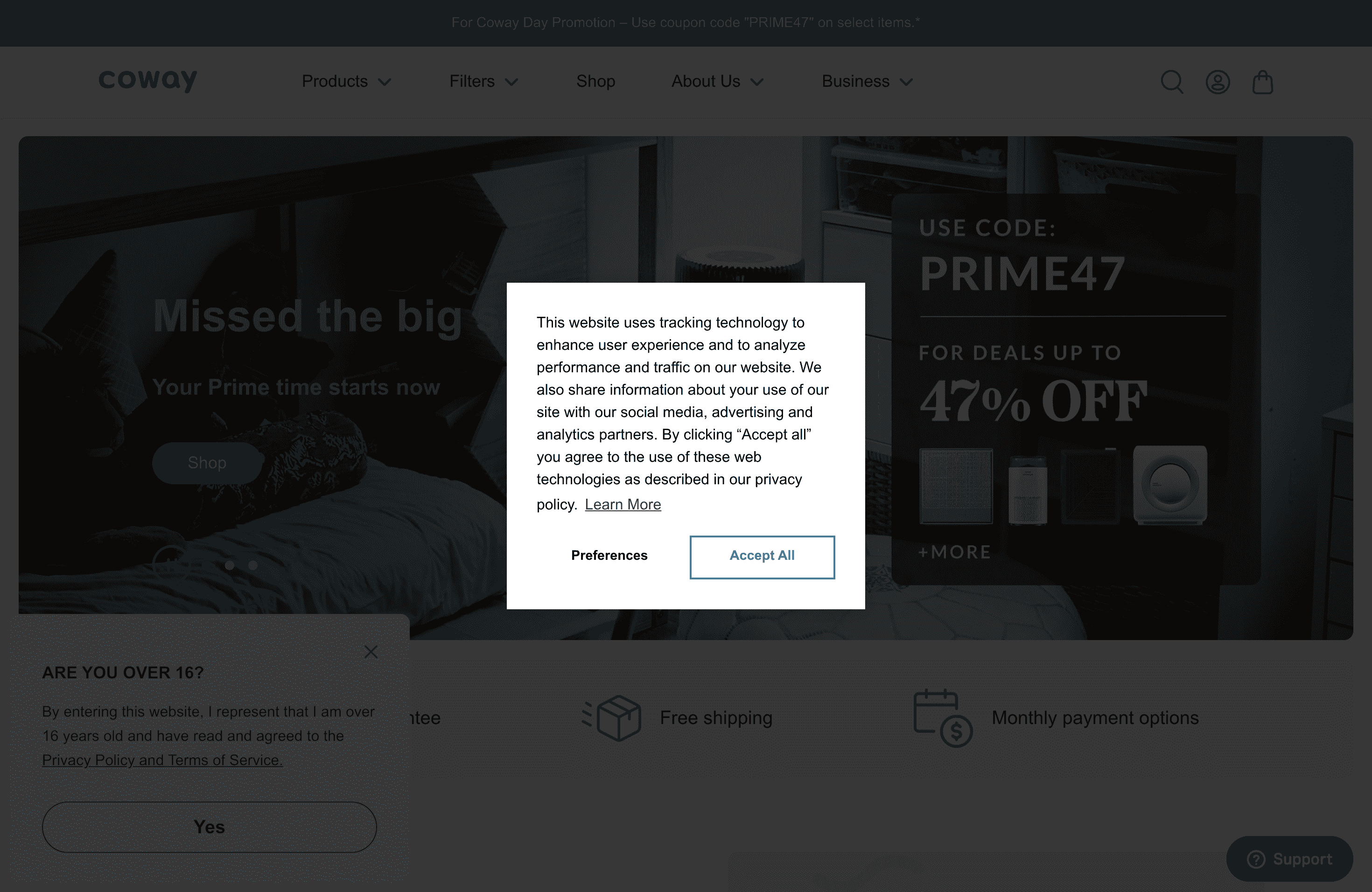Open cookie Preferences
This screenshot has height=892, width=1372.
click(609, 555)
